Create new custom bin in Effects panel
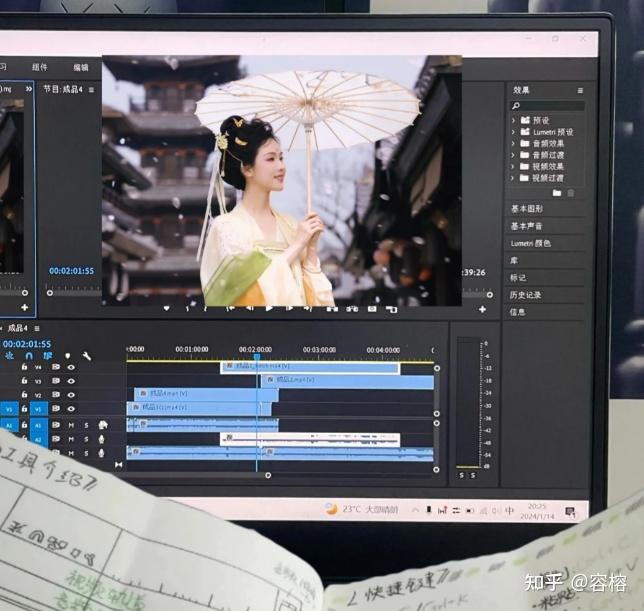Screen dimensions: 644x611 [x=557, y=193]
